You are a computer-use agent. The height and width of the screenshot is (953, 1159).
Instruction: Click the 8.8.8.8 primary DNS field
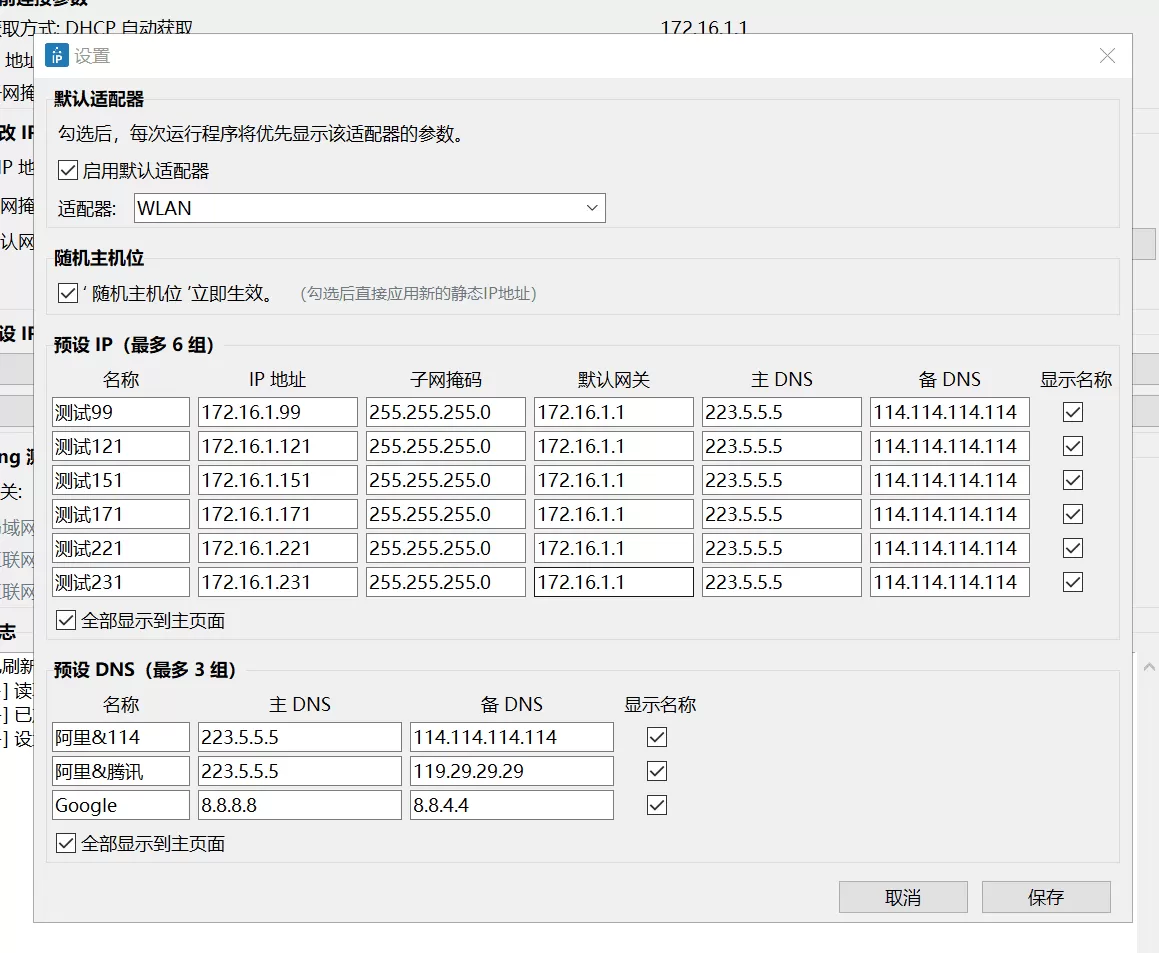tap(299, 805)
